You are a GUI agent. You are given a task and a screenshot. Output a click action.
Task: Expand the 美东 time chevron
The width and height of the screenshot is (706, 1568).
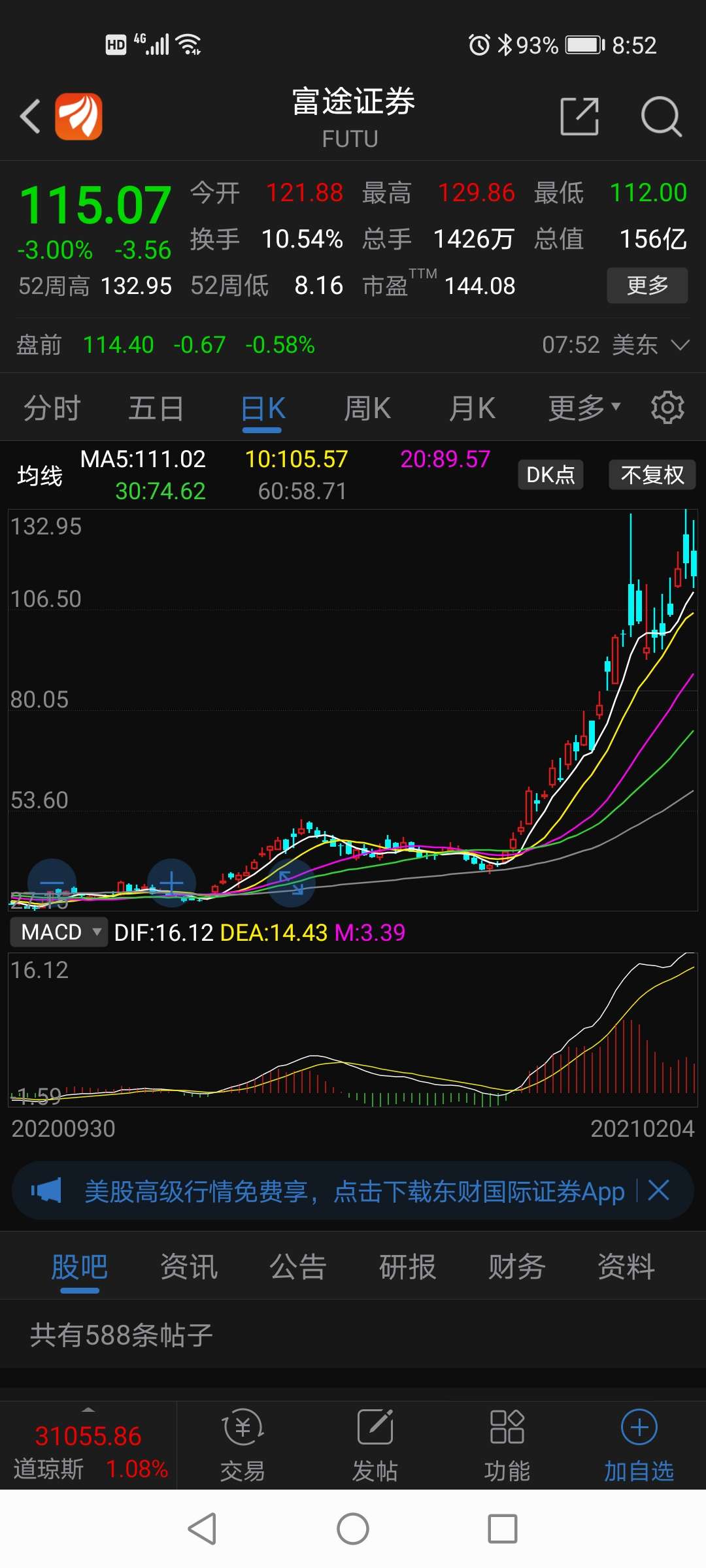[x=681, y=344]
